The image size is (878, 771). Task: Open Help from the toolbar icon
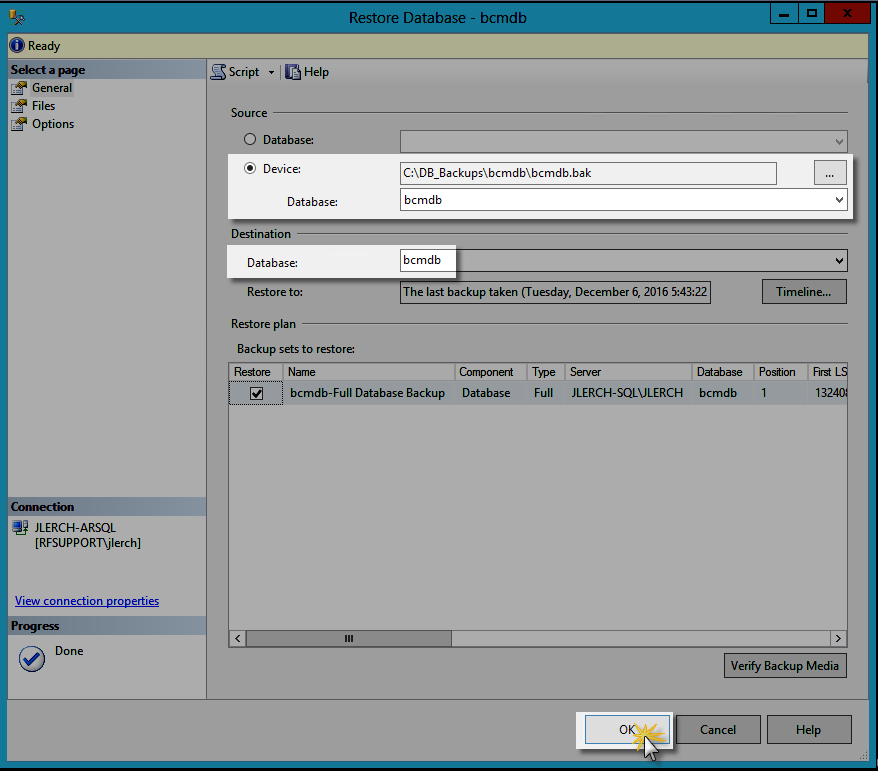(x=293, y=72)
